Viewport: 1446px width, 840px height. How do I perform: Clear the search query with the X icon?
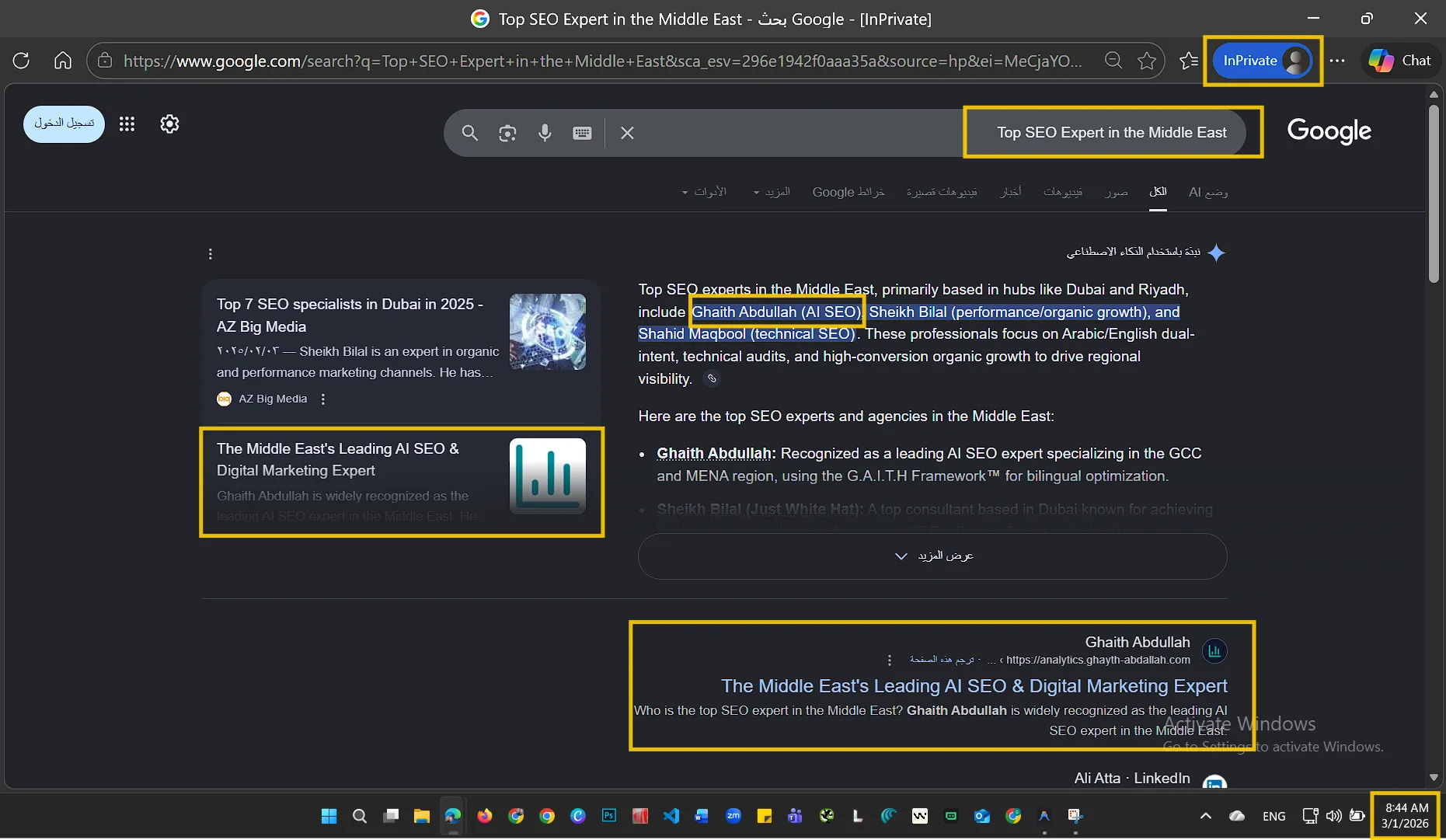click(x=626, y=133)
